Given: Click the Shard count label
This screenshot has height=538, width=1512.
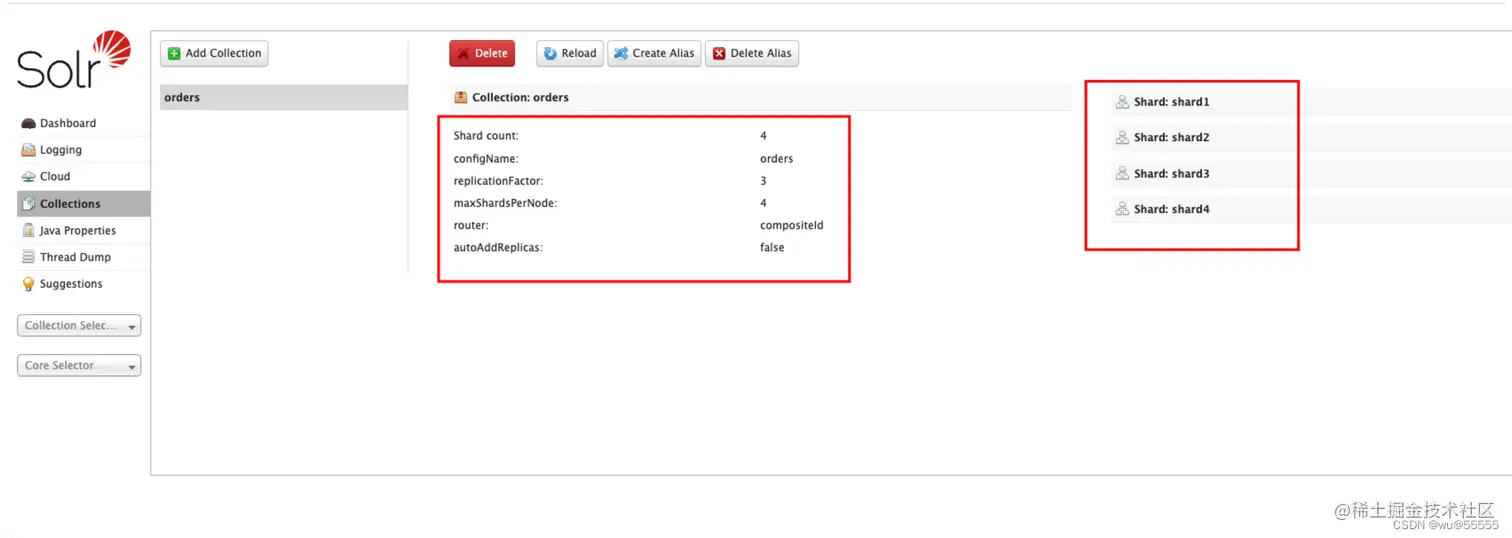Looking at the screenshot, I should tap(486, 136).
